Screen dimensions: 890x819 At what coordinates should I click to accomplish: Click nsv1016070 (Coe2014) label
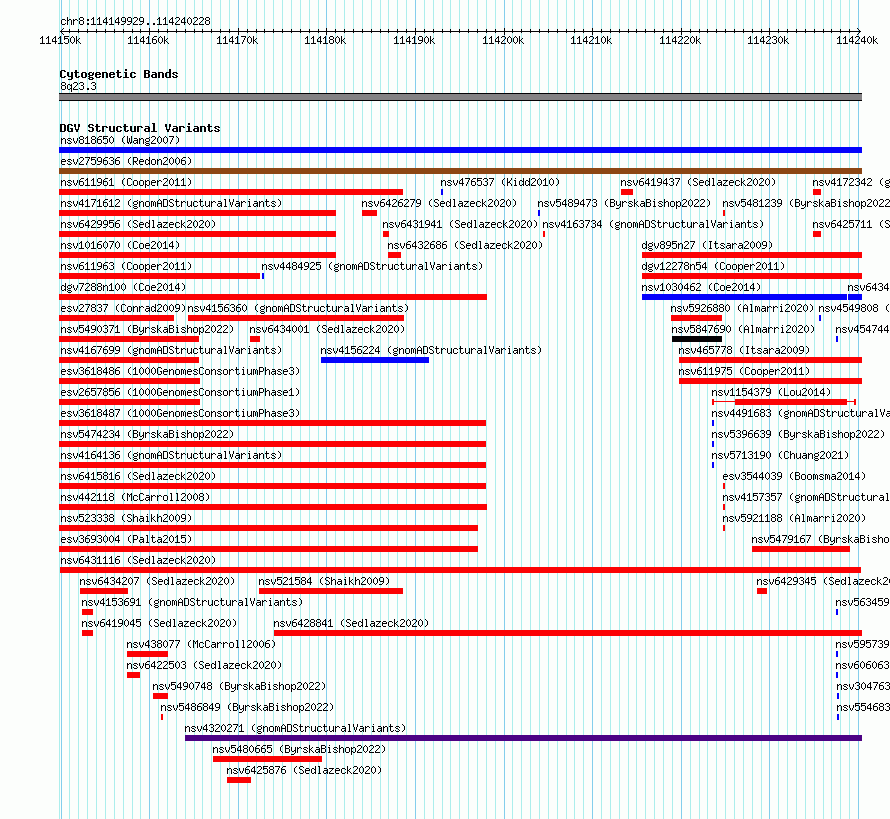[120, 245]
